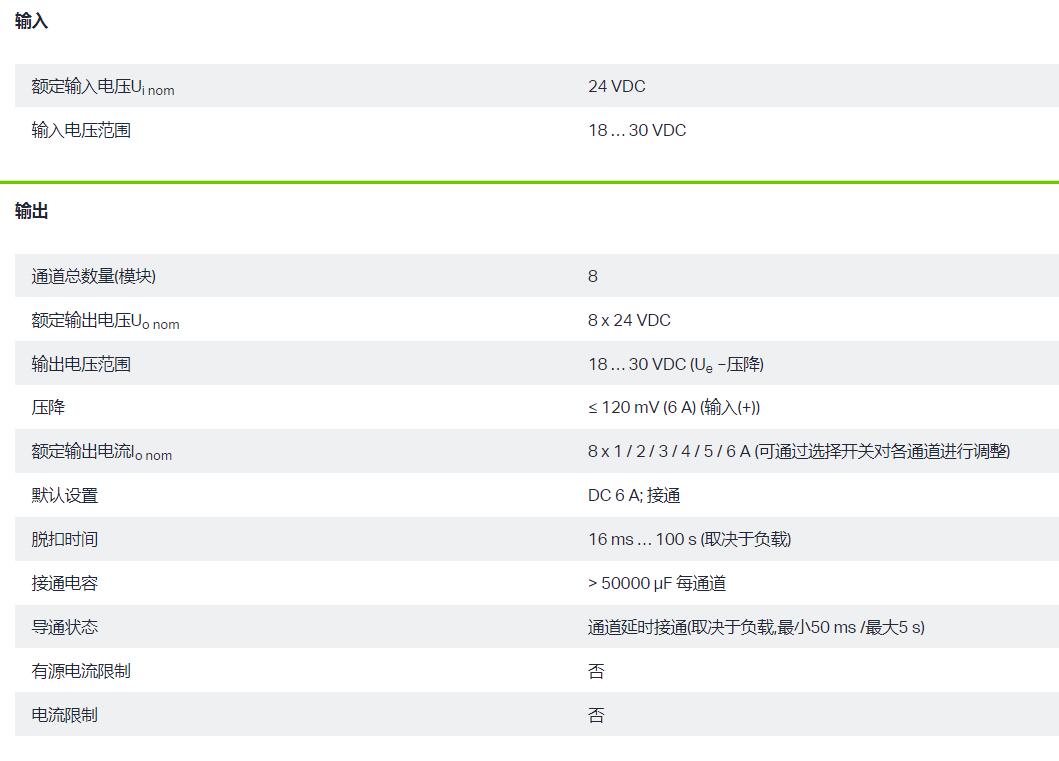1059x761 pixels.
Task: Select the 8 x 24 VDC value
Action: (629, 320)
